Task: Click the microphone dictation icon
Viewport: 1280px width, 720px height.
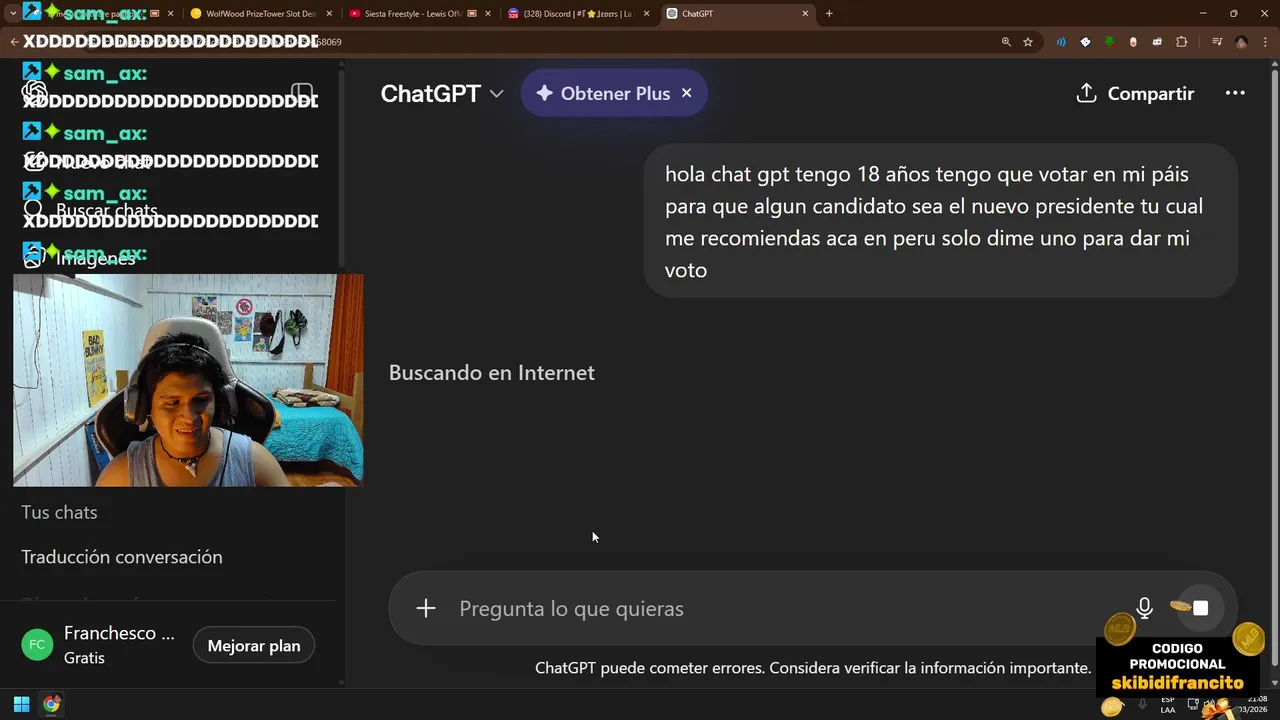Action: 1145,608
